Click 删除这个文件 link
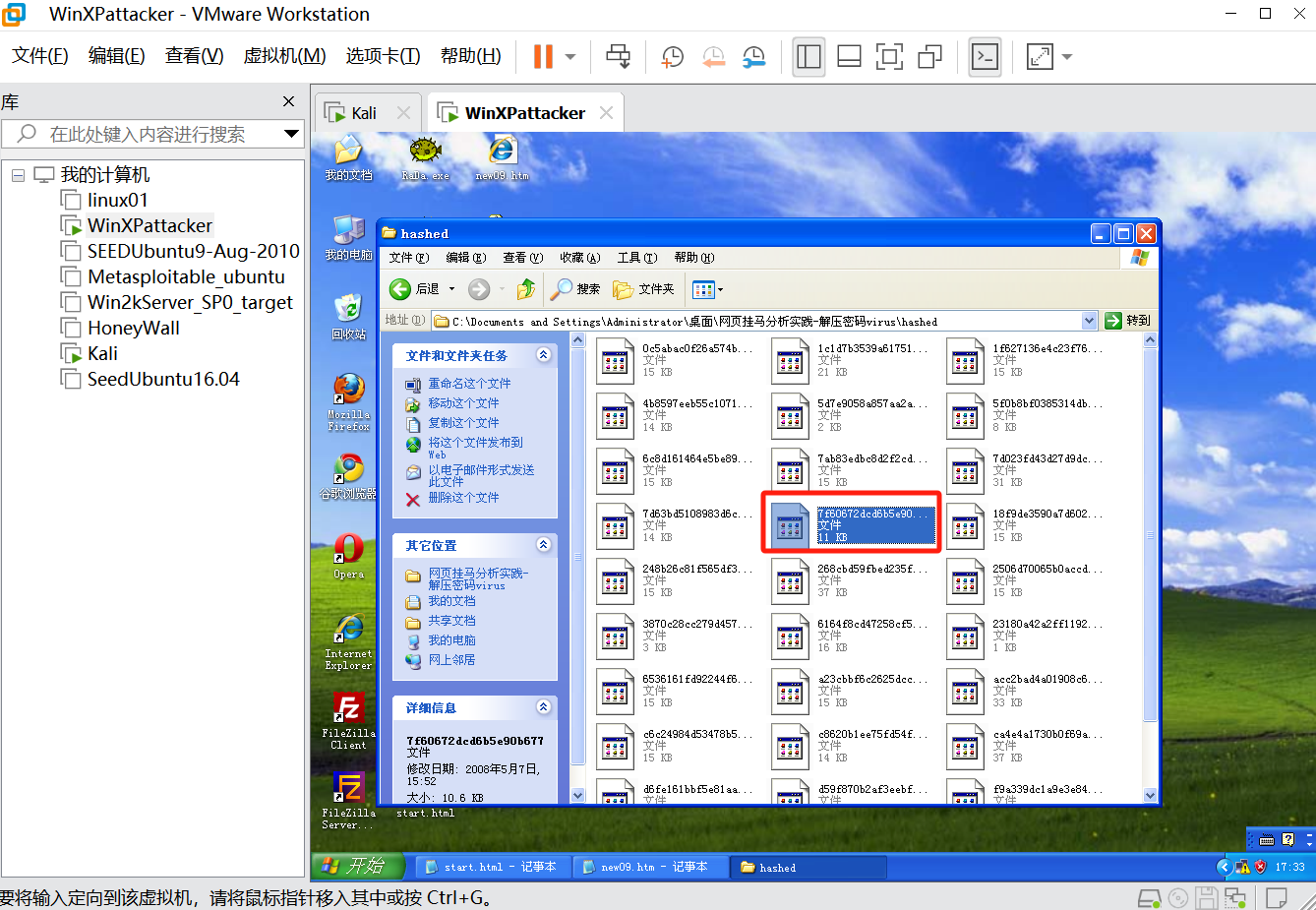 pos(463,498)
